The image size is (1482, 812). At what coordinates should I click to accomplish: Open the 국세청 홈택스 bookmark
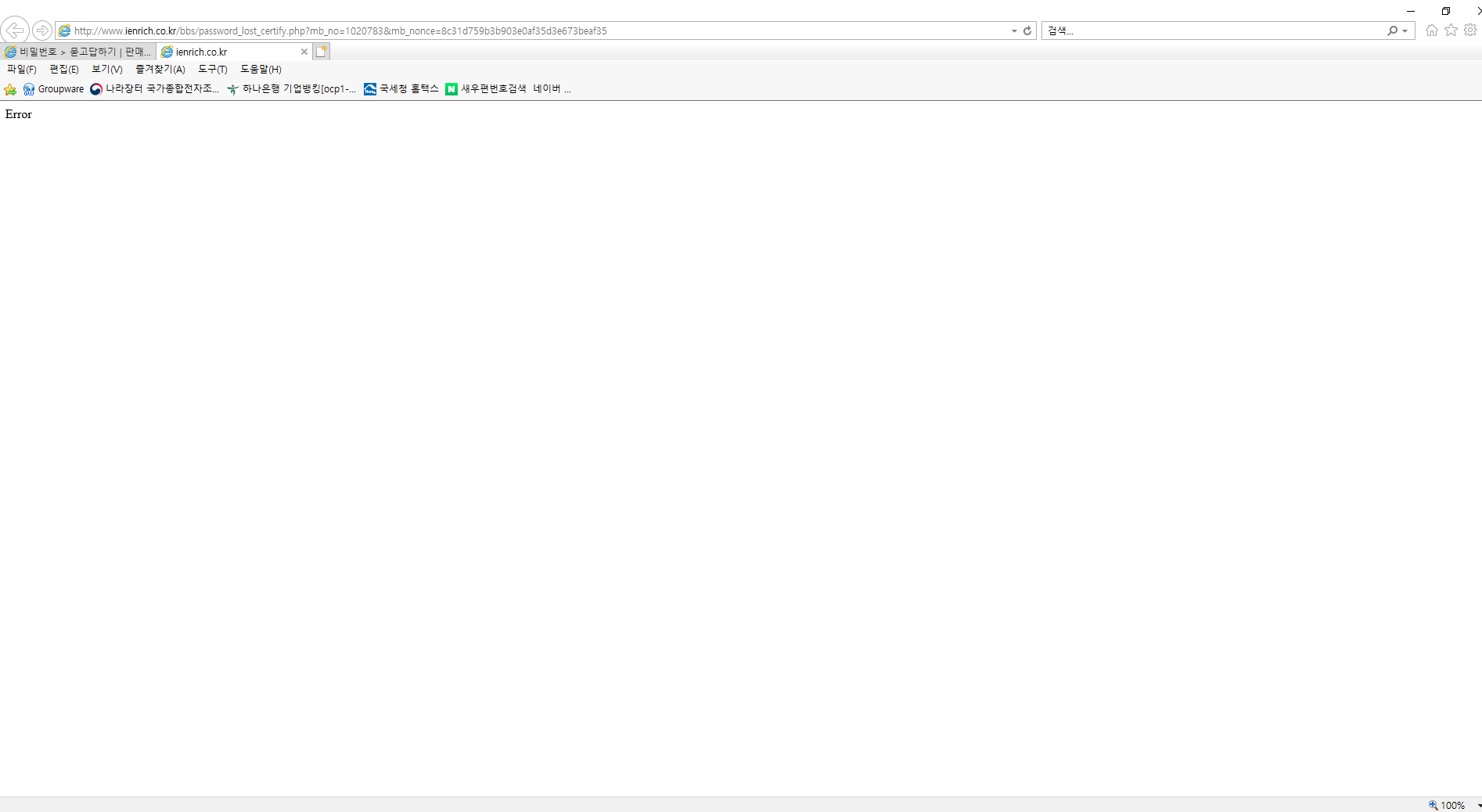point(401,89)
